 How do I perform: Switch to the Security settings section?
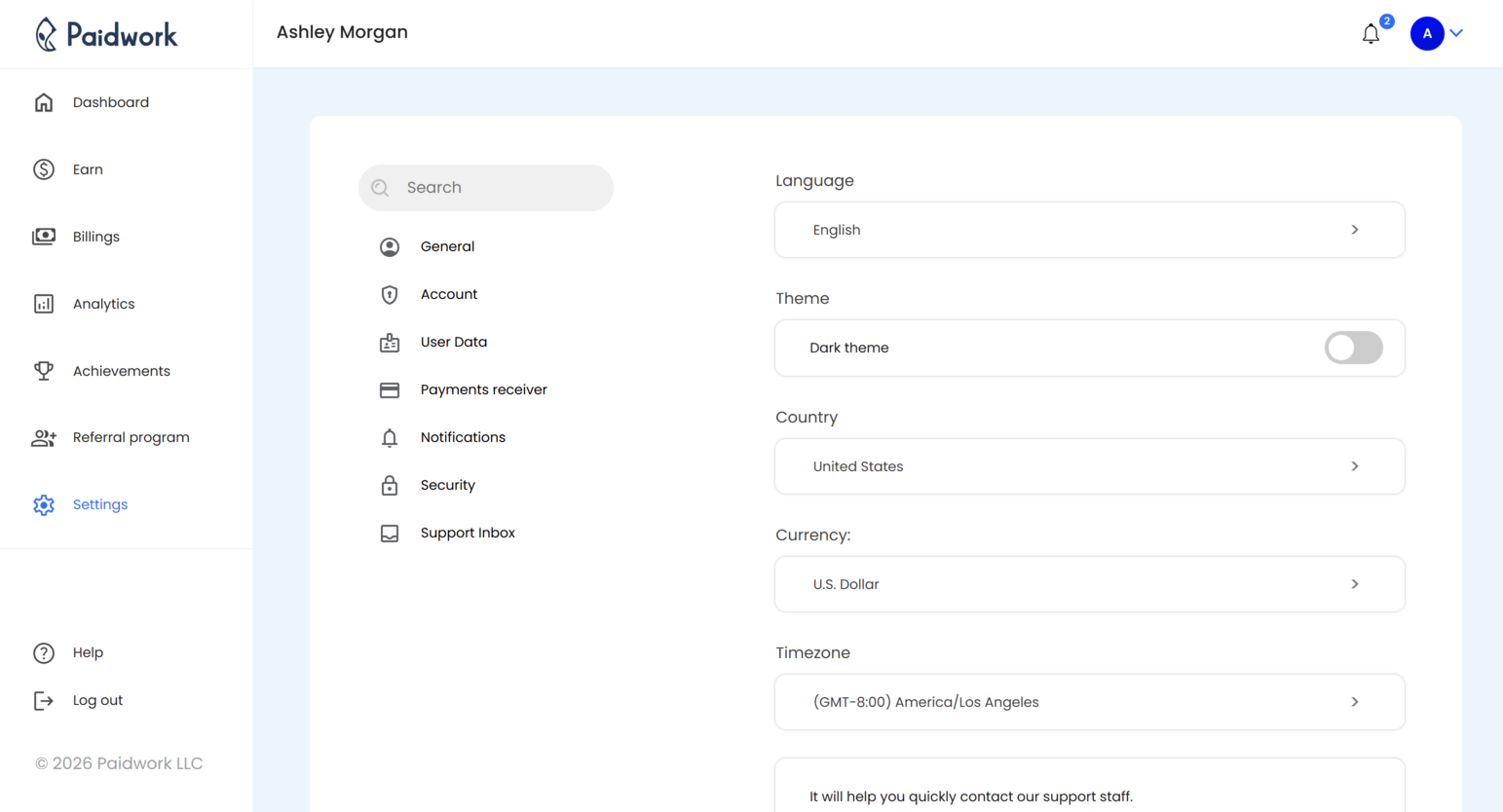(447, 484)
